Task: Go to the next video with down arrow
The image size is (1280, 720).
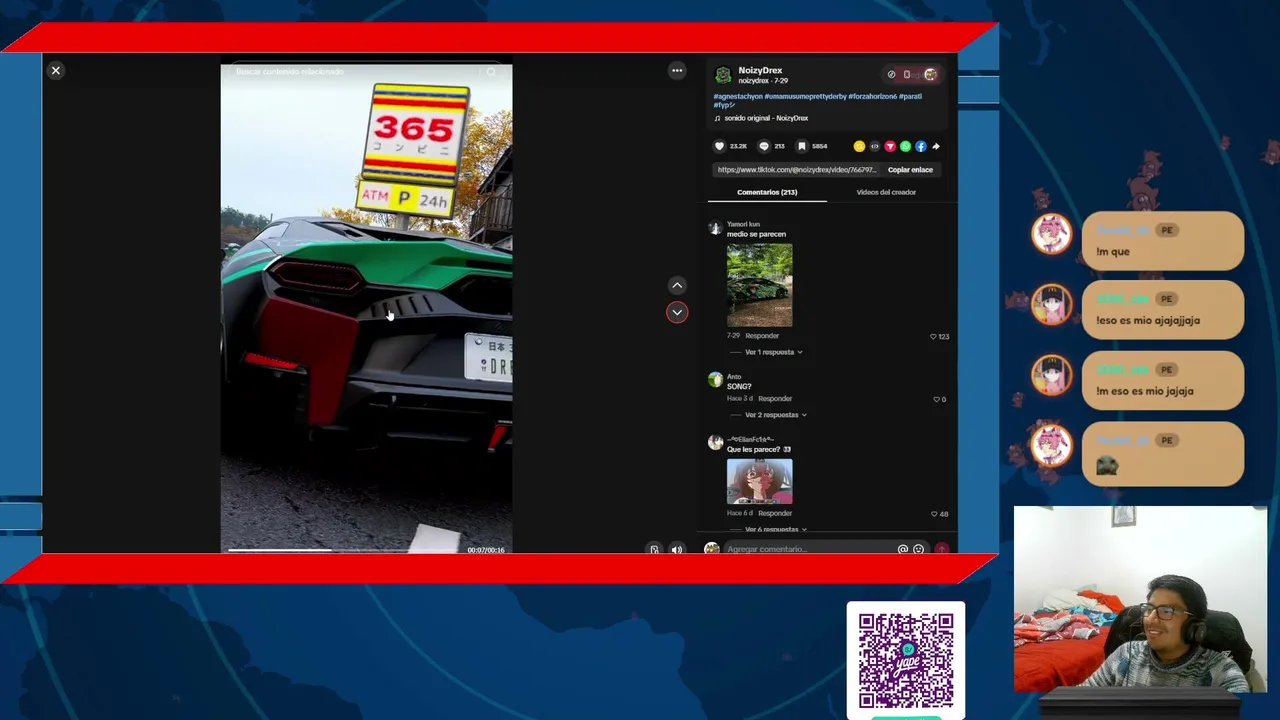Action: pos(677,312)
